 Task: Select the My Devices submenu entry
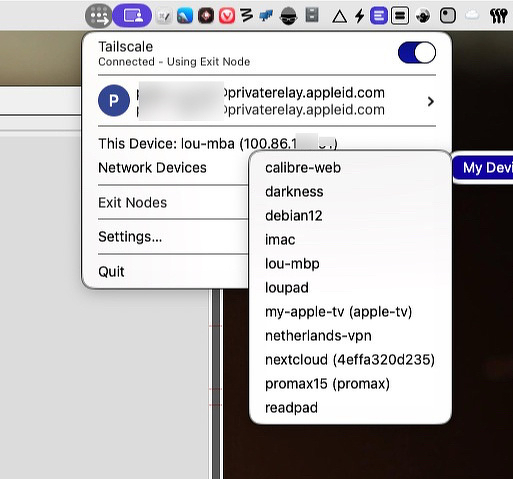coord(483,167)
